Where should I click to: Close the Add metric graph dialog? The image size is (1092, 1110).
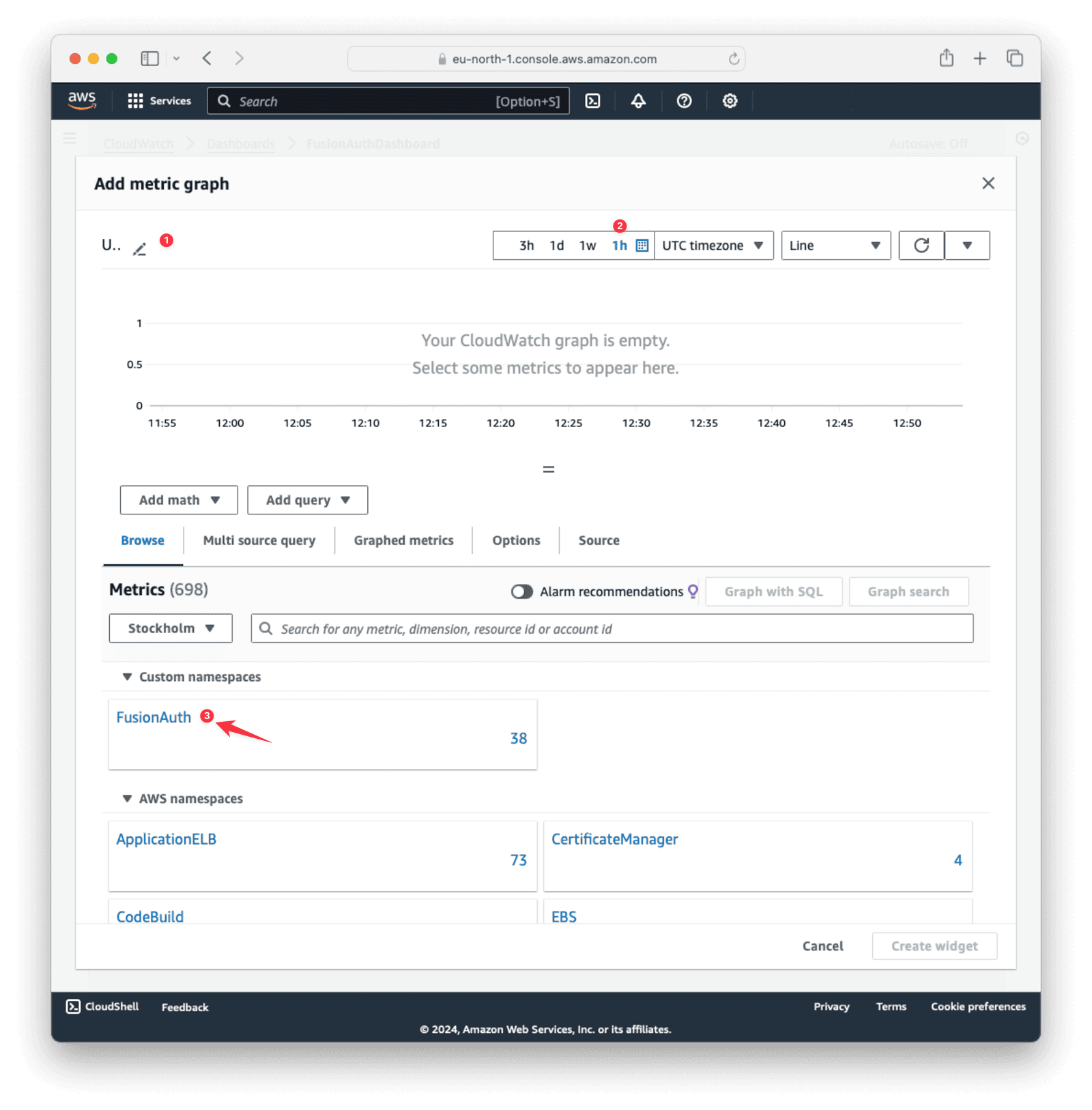pyautogui.click(x=988, y=184)
